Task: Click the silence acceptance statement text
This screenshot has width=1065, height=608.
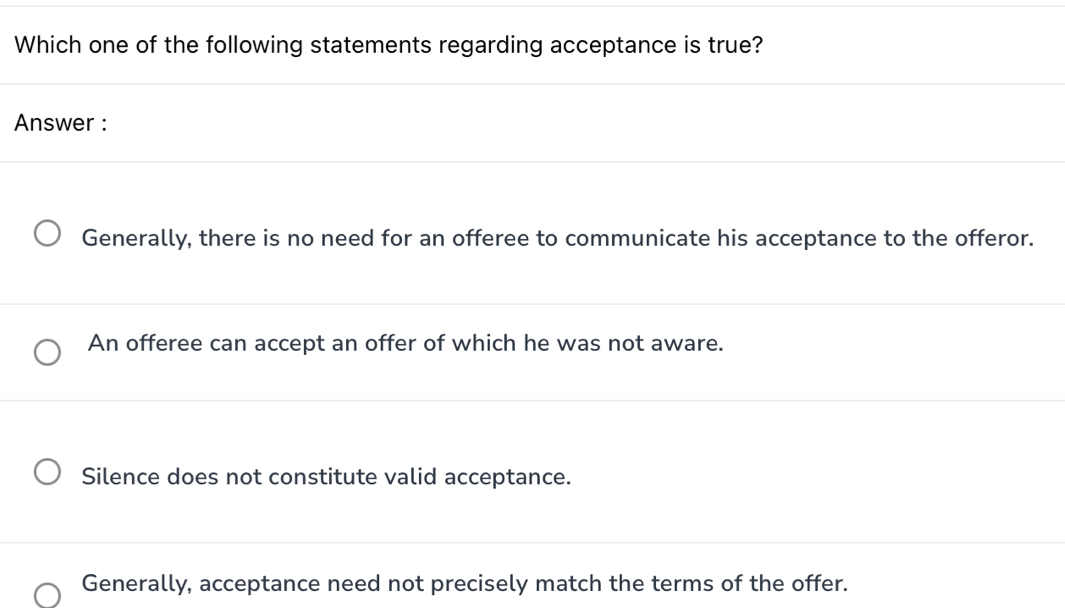Action: tap(326, 477)
